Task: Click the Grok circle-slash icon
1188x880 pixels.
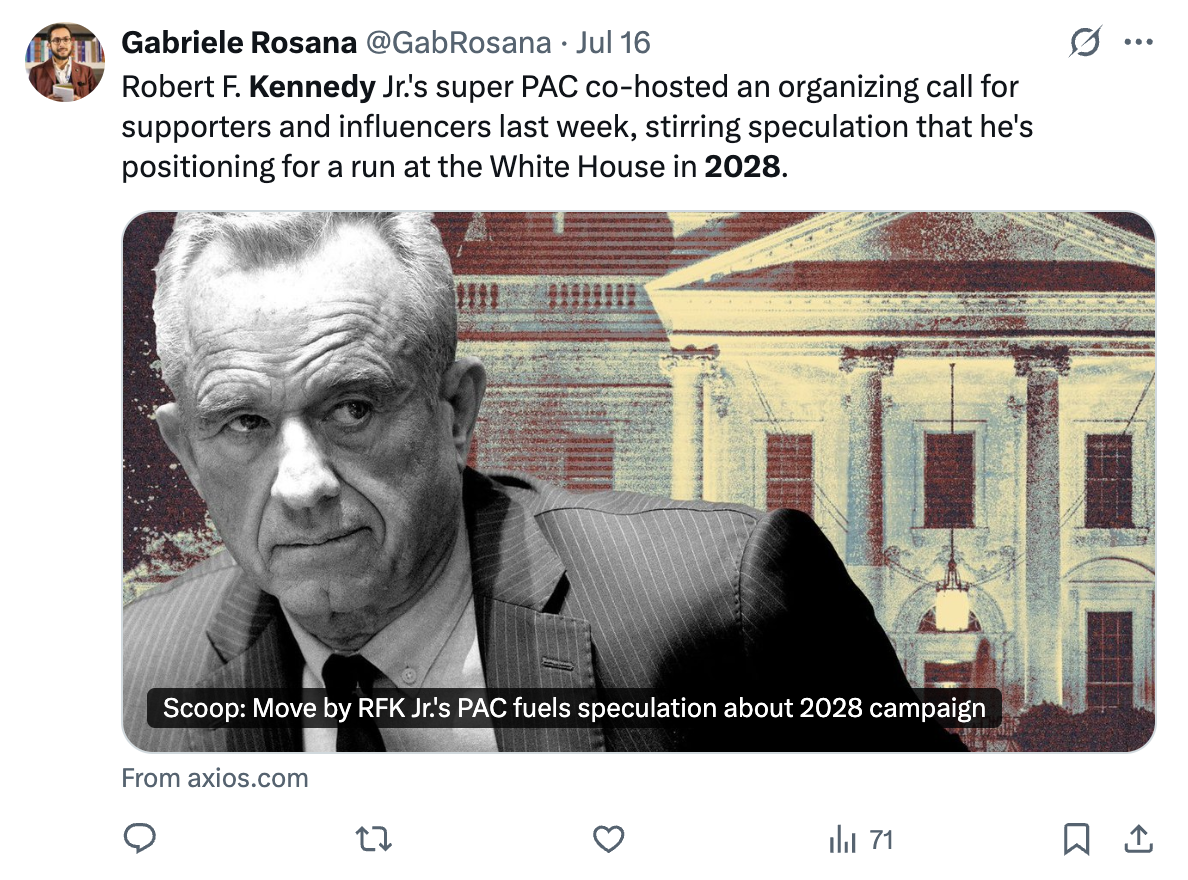Action: click(1085, 42)
